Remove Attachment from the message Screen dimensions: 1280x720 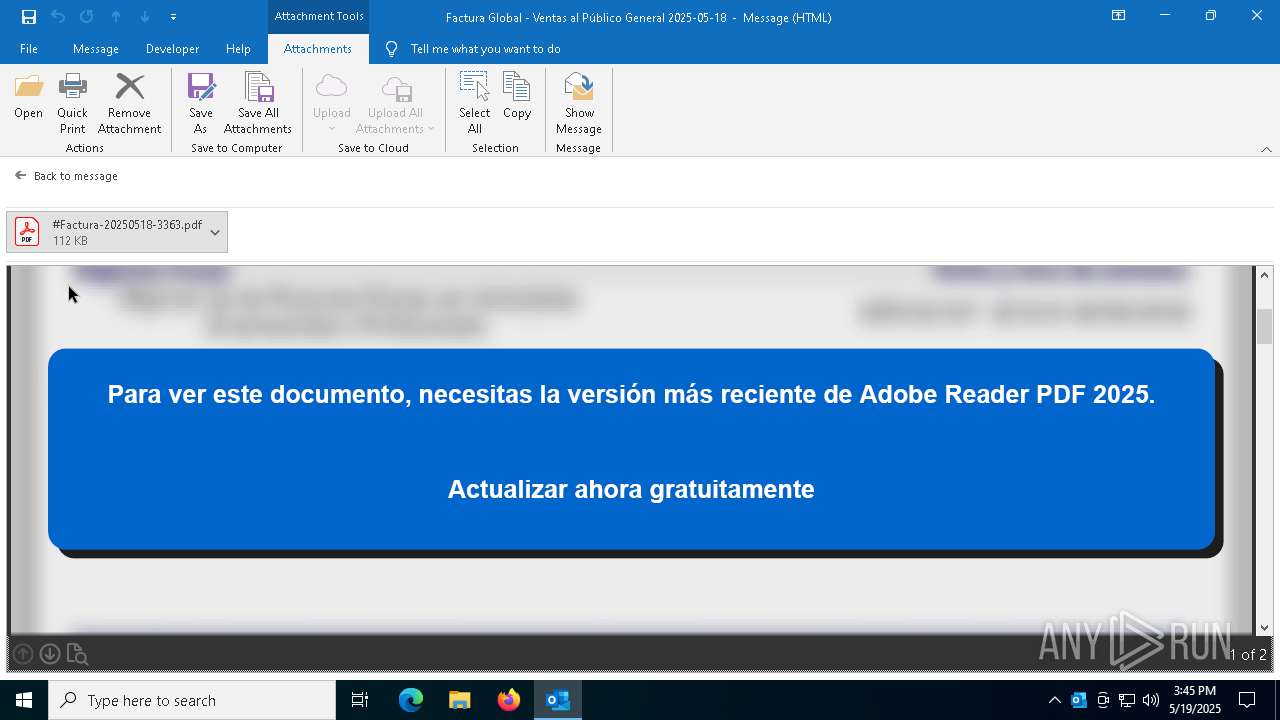129,103
